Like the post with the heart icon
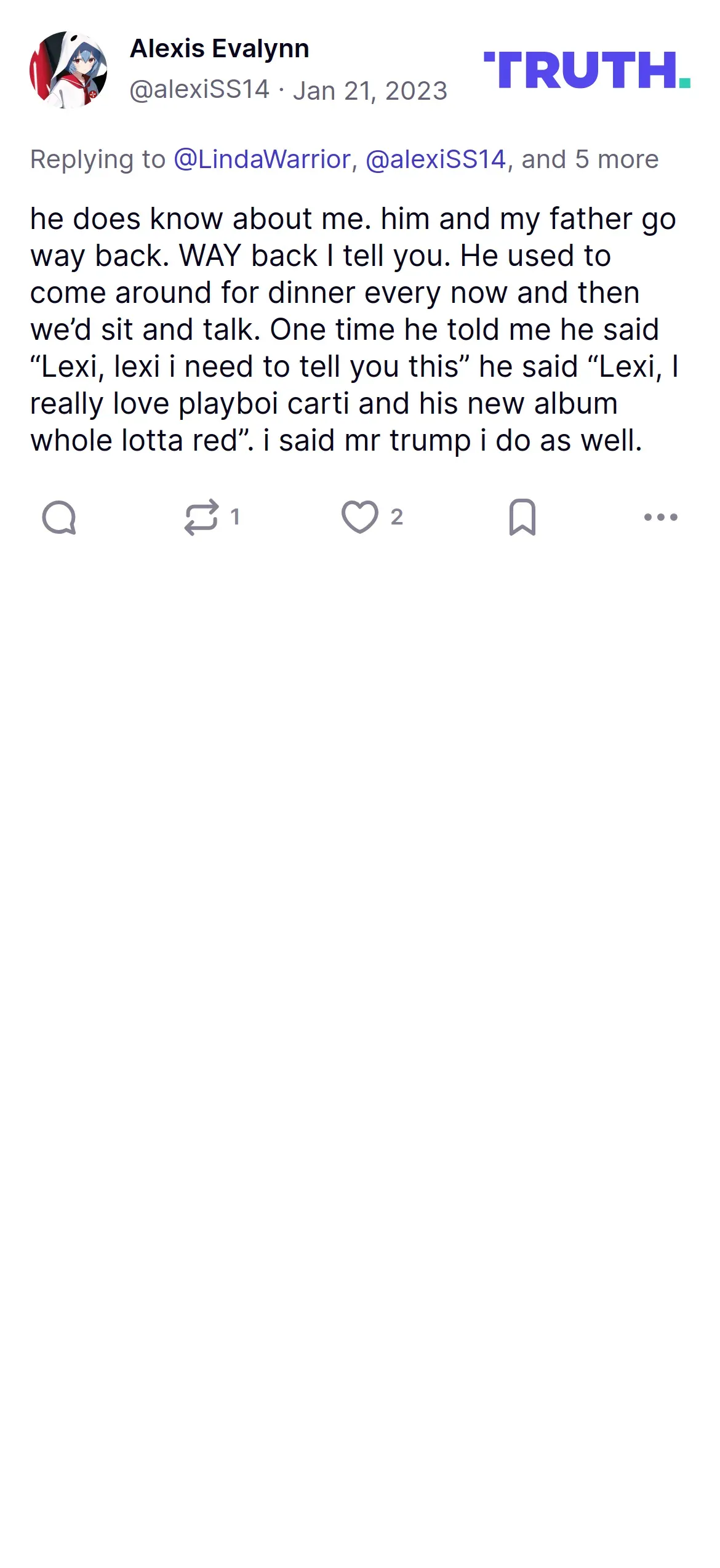Viewport: 720px width, 1568px height. pos(360,517)
